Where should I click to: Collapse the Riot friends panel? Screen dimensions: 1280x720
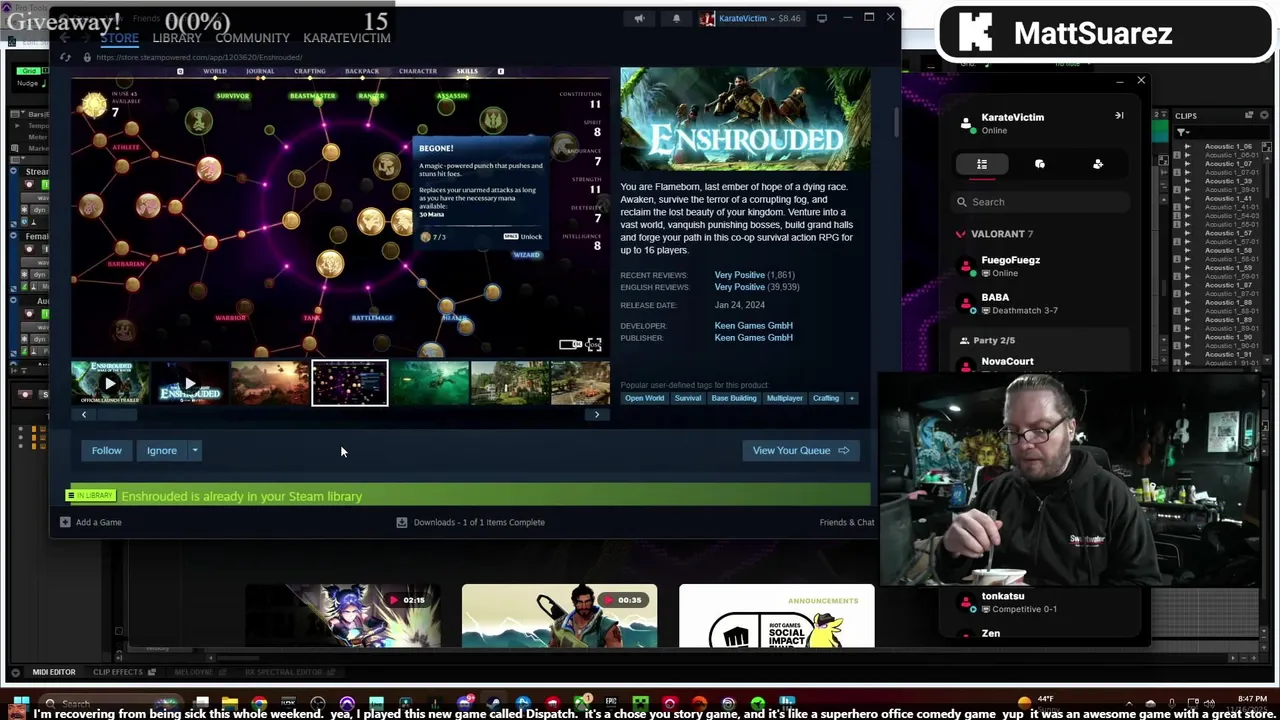1119,116
